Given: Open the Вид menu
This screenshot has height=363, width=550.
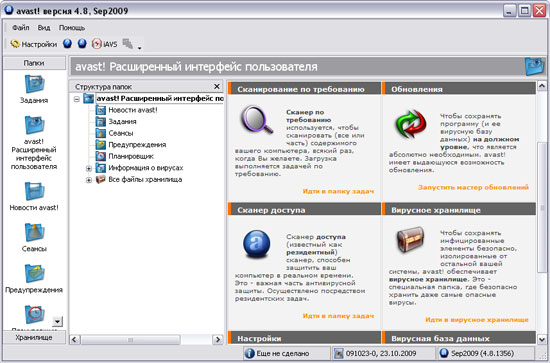Looking at the screenshot, I should coord(44,28).
